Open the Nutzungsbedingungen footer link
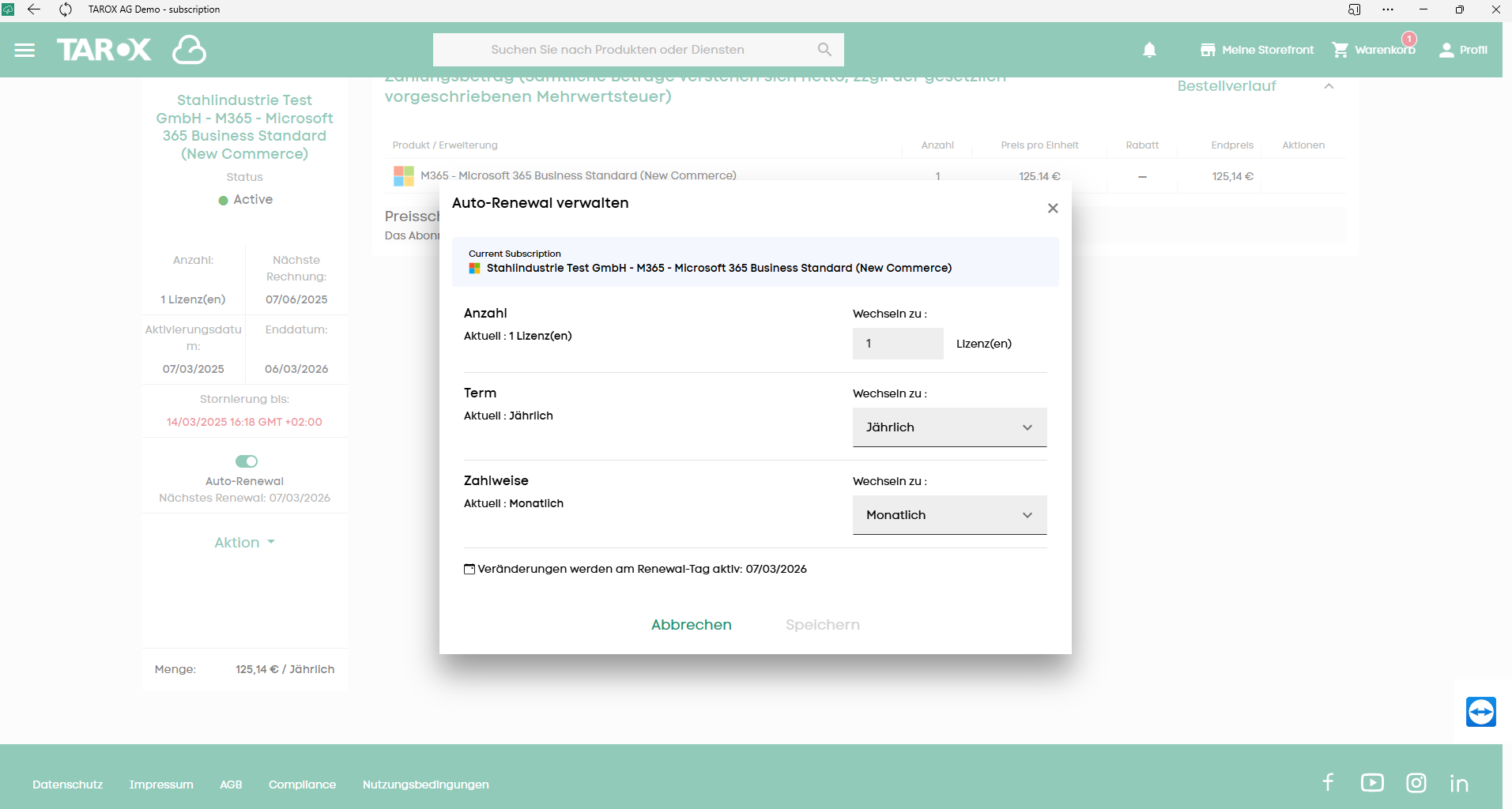Image resolution: width=1512 pixels, height=809 pixels. 426,785
